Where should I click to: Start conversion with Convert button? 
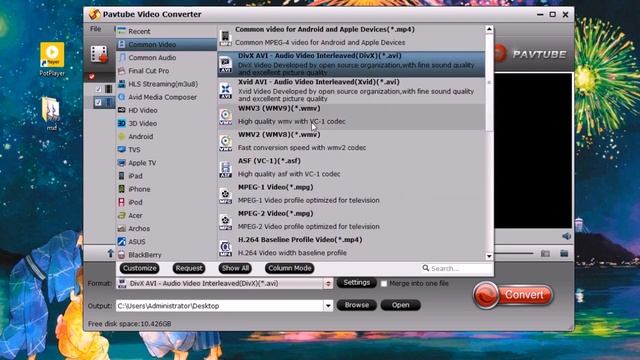point(513,295)
